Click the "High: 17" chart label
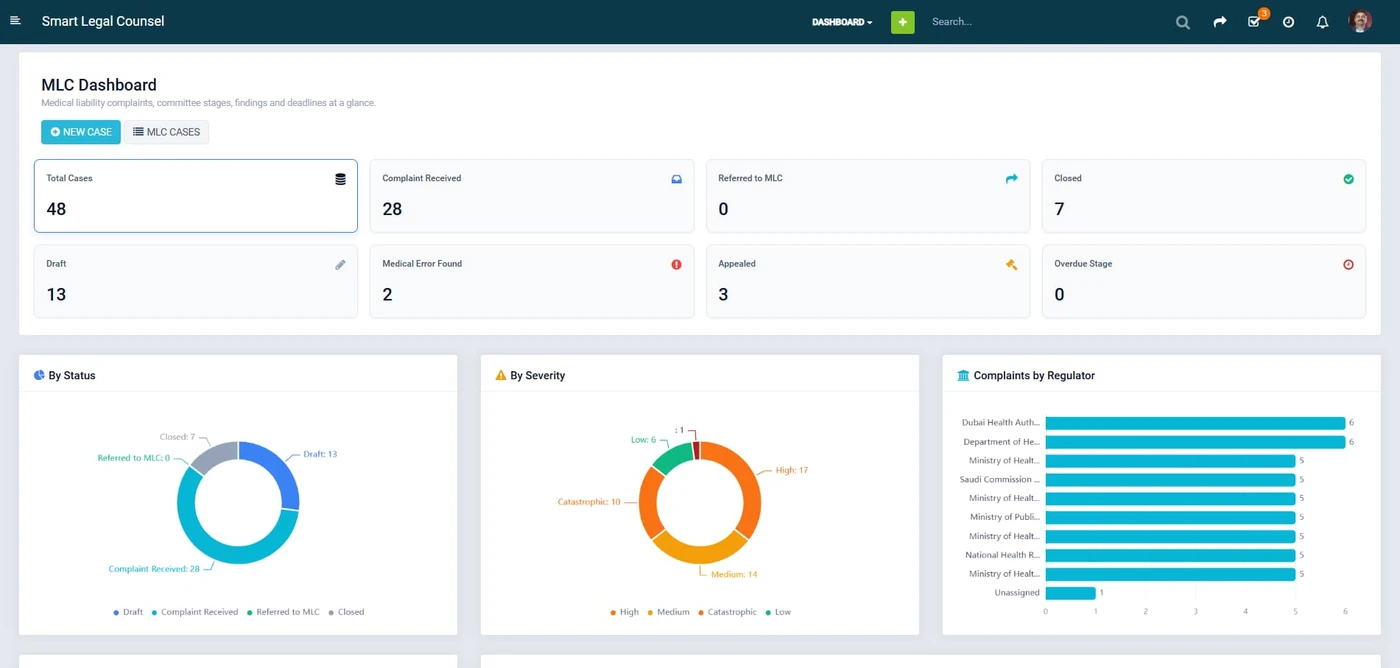1400x668 pixels. click(792, 470)
